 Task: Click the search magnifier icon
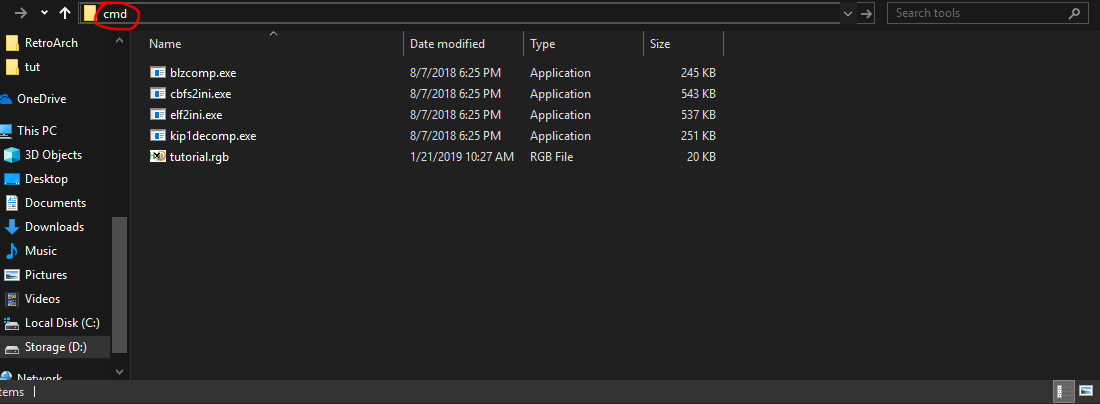(1074, 13)
